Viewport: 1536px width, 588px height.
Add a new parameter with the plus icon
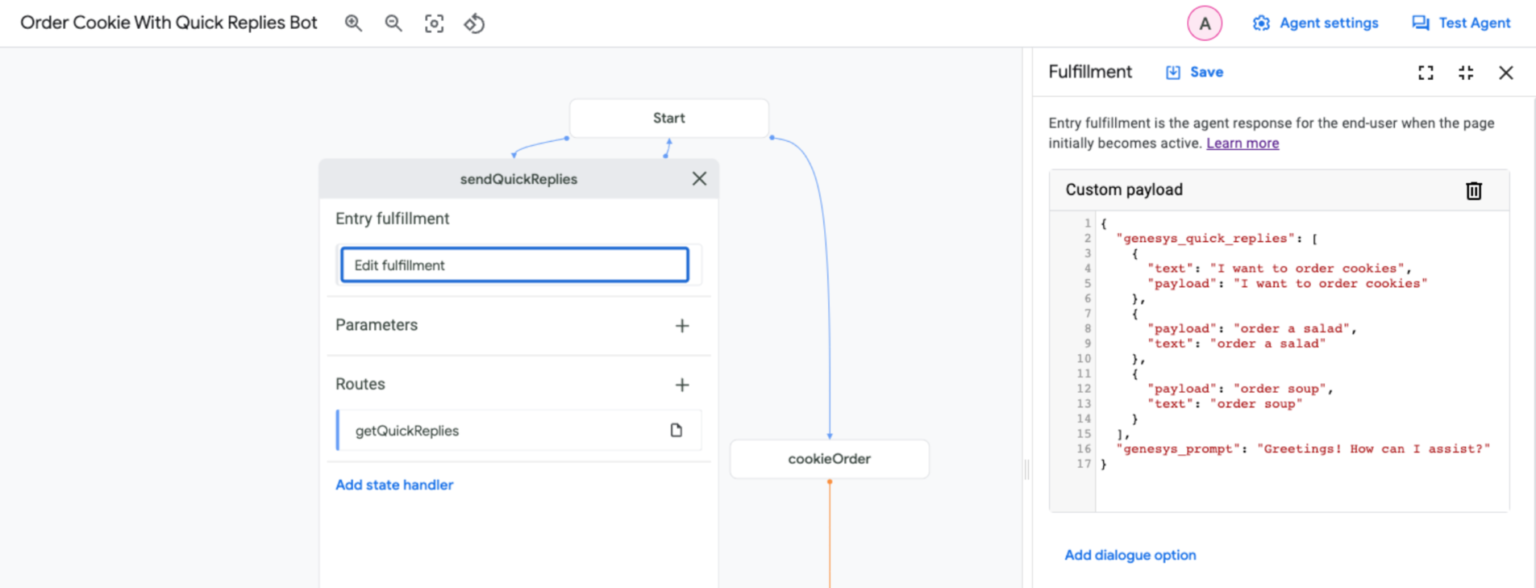click(x=682, y=325)
